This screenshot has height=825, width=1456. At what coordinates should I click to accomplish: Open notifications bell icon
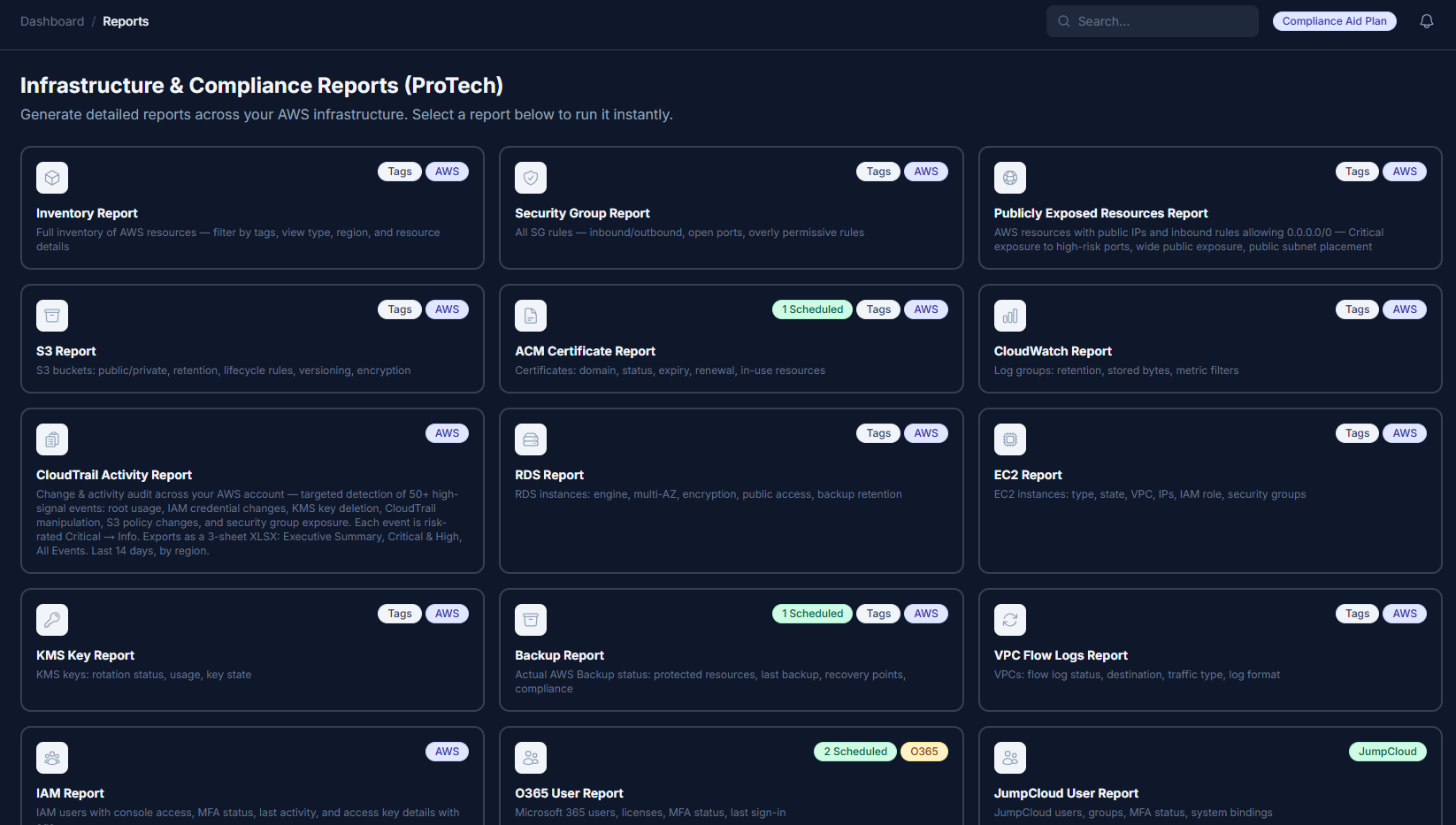pyautogui.click(x=1427, y=21)
